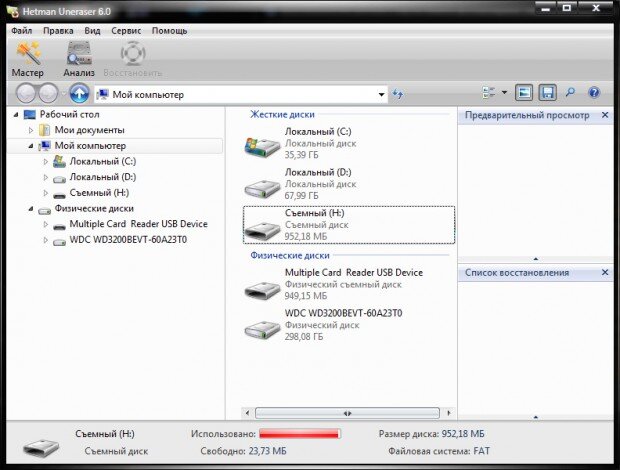Screen dimensions: 620x470
Task: Expand the Мои документы tree node
Action: point(31,130)
